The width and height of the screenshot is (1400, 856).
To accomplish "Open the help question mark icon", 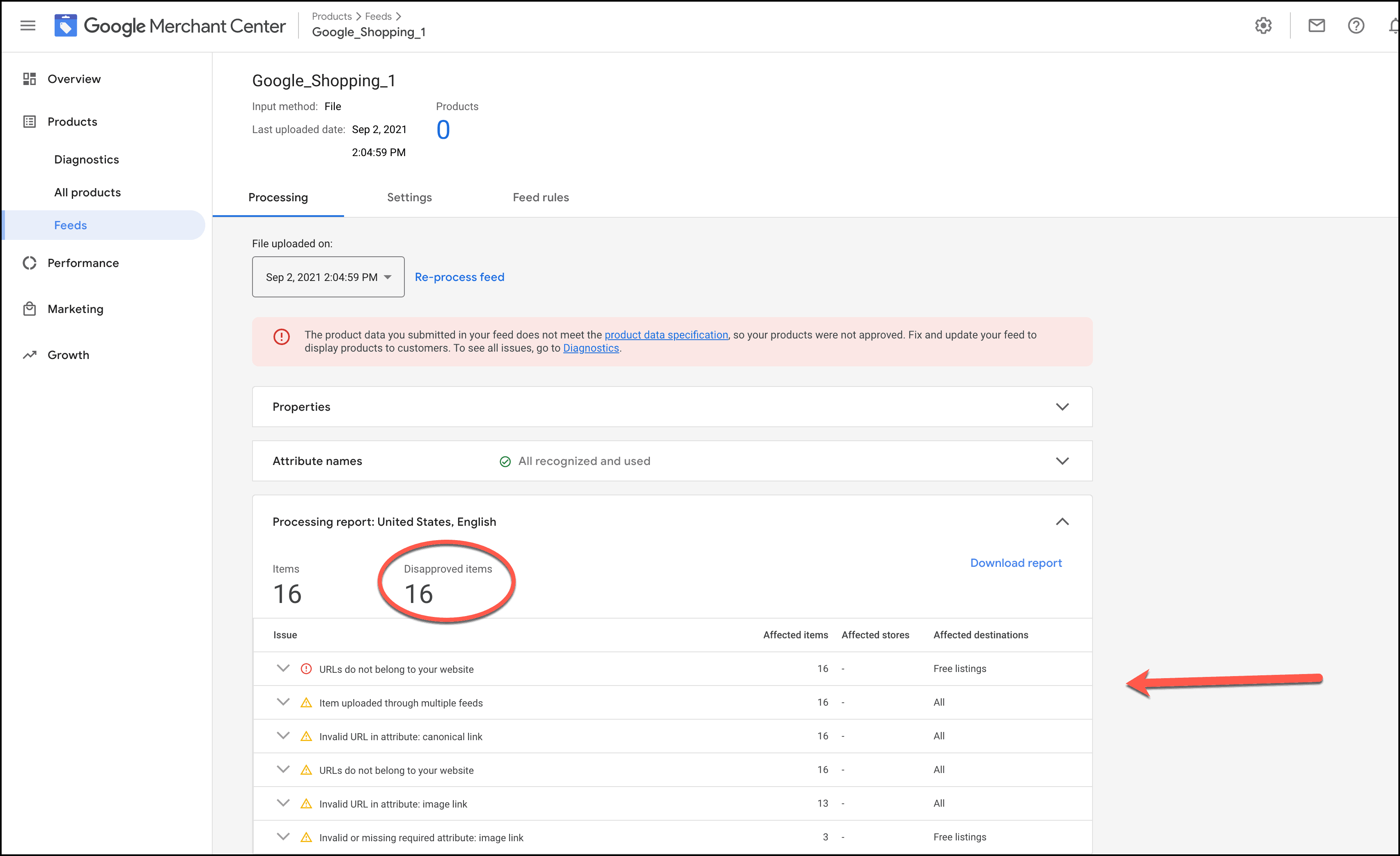I will click(1356, 25).
